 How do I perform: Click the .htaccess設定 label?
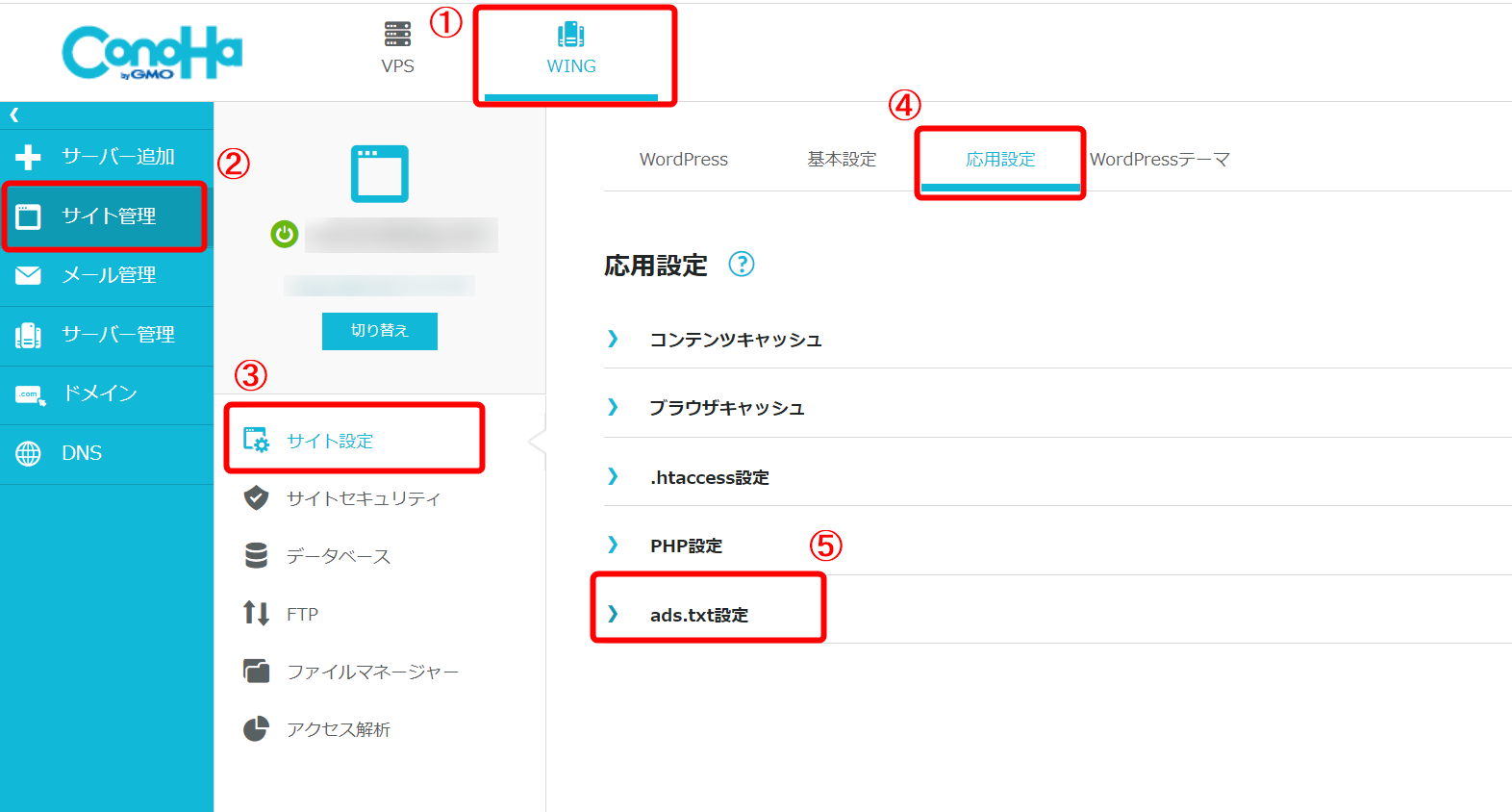click(710, 477)
